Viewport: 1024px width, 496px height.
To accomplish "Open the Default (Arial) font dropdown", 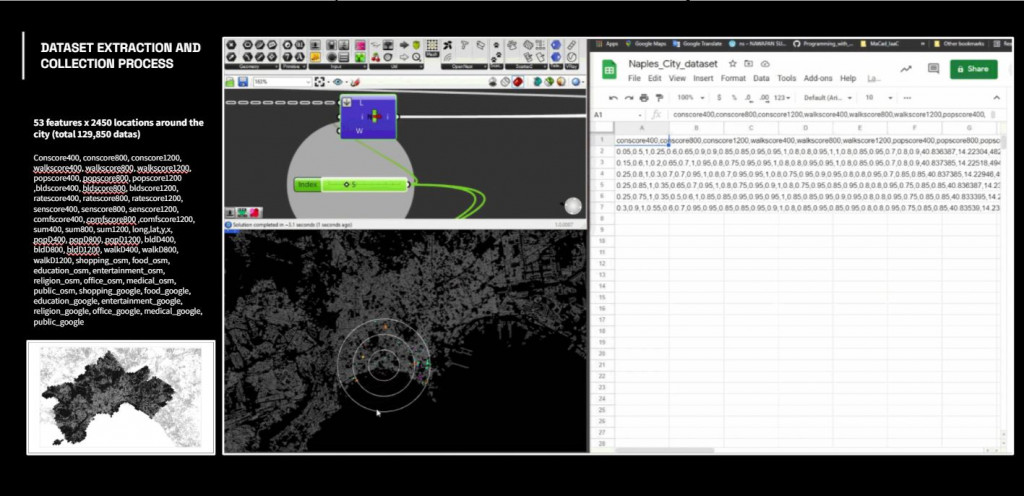I will pyautogui.click(x=826, y=98).
